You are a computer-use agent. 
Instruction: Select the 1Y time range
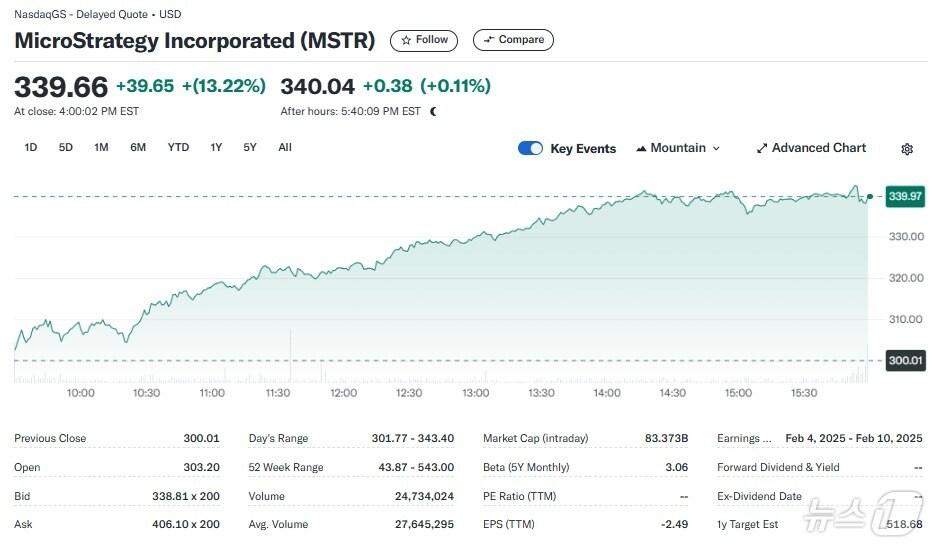pyautogui.click(x=216, y=147)
